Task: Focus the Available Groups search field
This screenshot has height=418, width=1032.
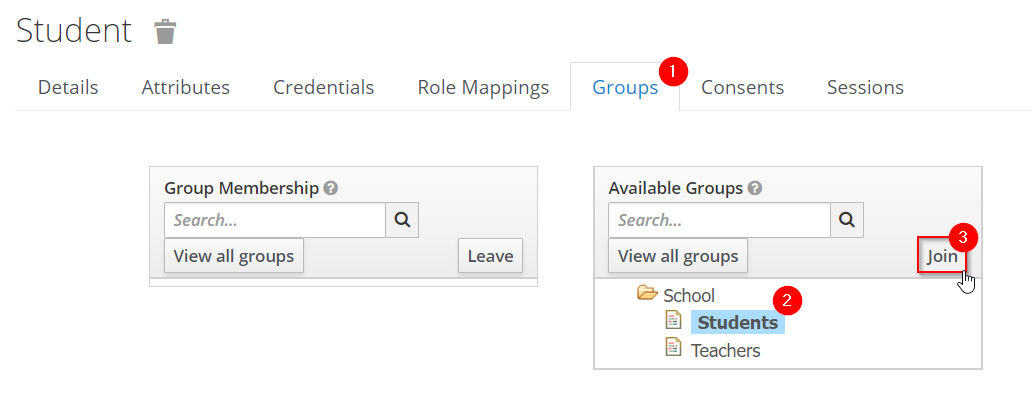Action: 719,220
